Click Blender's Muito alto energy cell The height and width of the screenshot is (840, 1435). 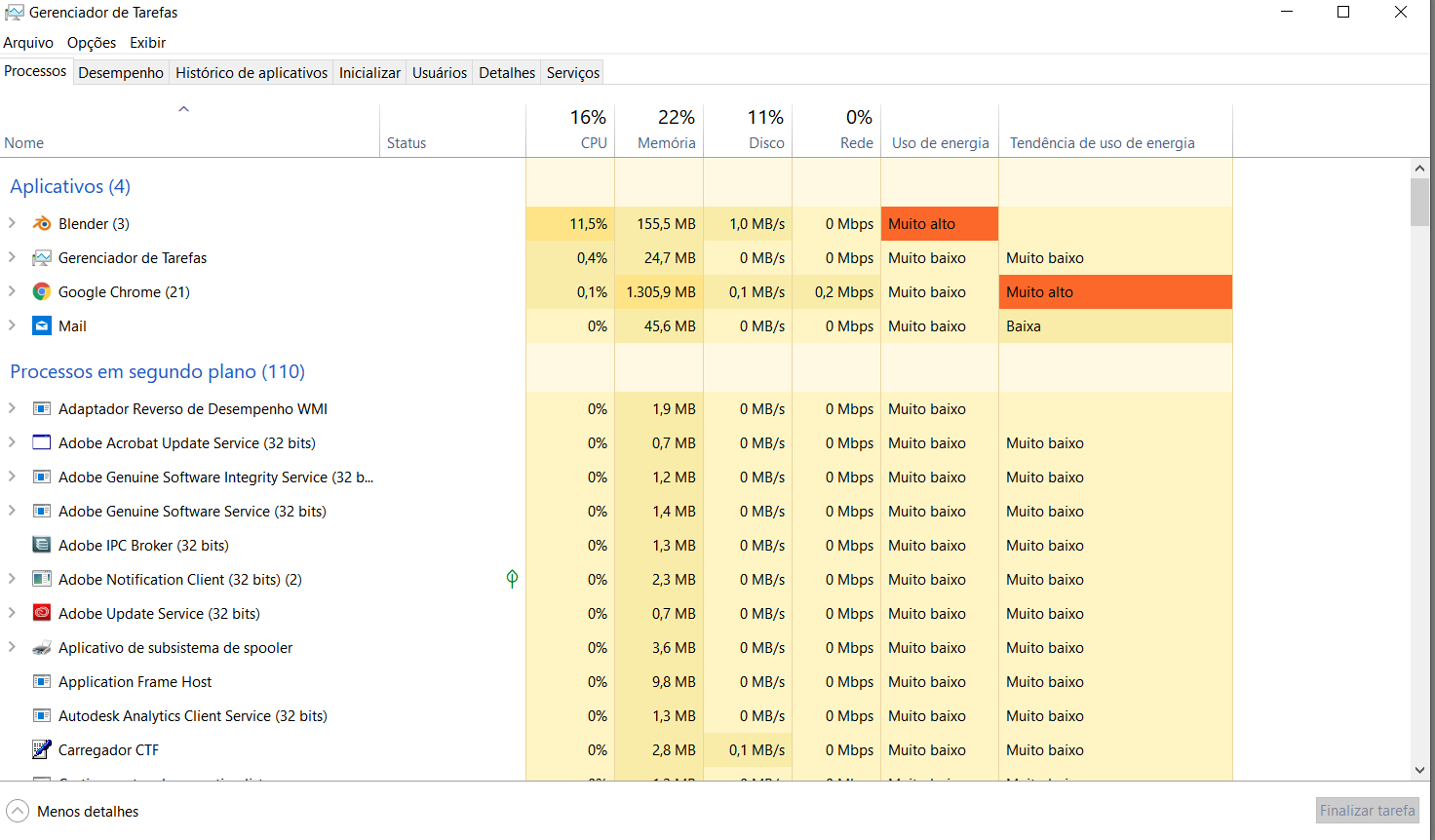940,223
